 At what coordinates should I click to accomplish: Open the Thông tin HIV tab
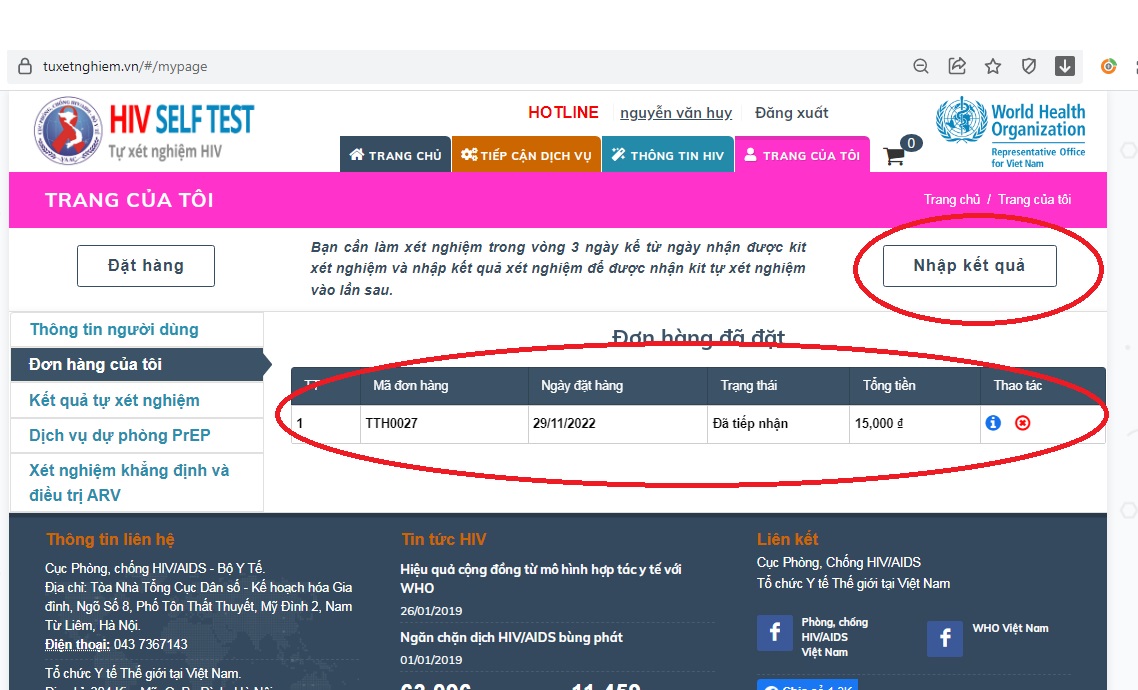click(x=667, y=156)
